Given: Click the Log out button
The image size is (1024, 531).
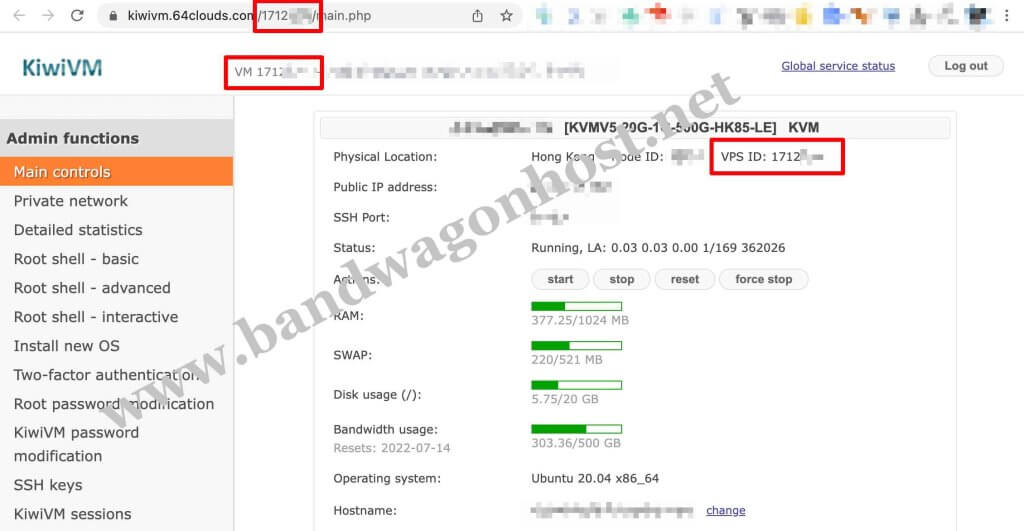Looking at the screenshot, I should pyautogui.click(x=965, y=66).
